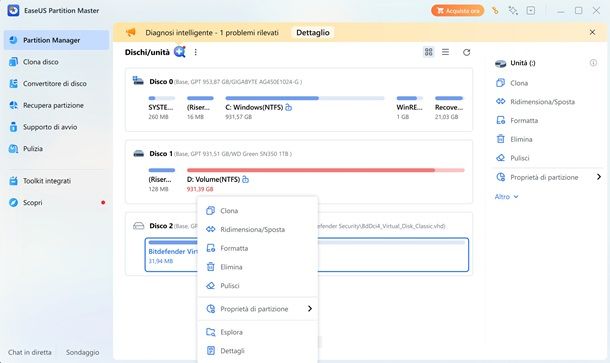
Task: Select the Recove... 21,03 GB partition
Action: 449,108
